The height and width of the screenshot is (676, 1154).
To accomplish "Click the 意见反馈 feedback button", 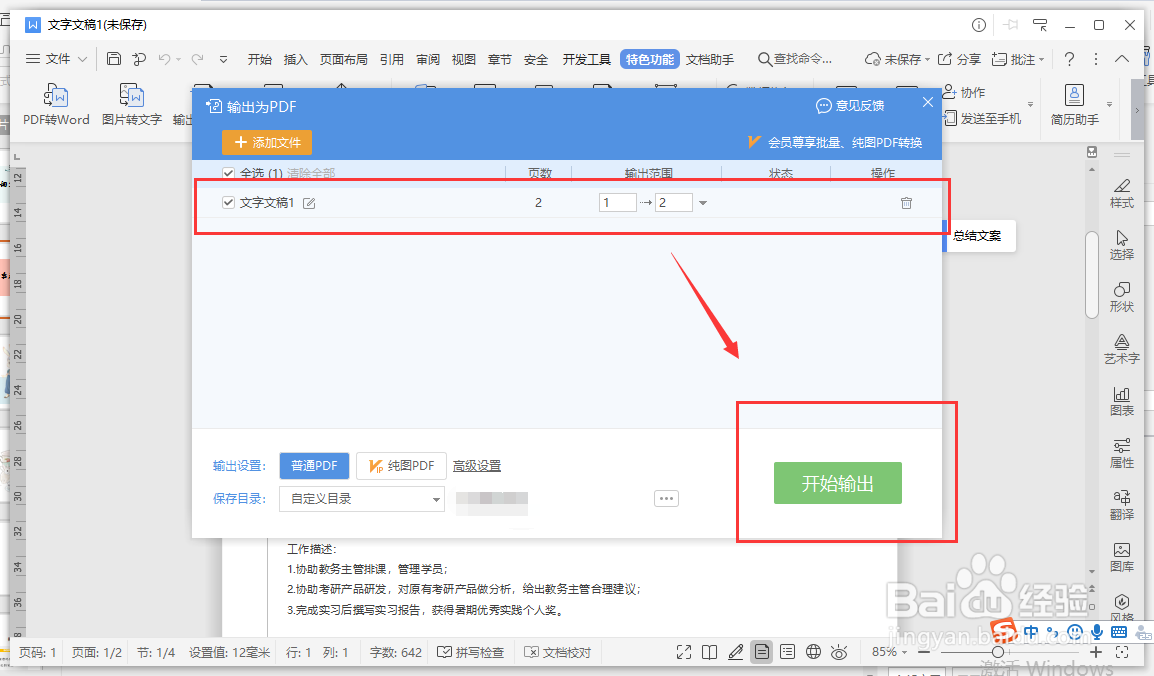I will (850, 106).
